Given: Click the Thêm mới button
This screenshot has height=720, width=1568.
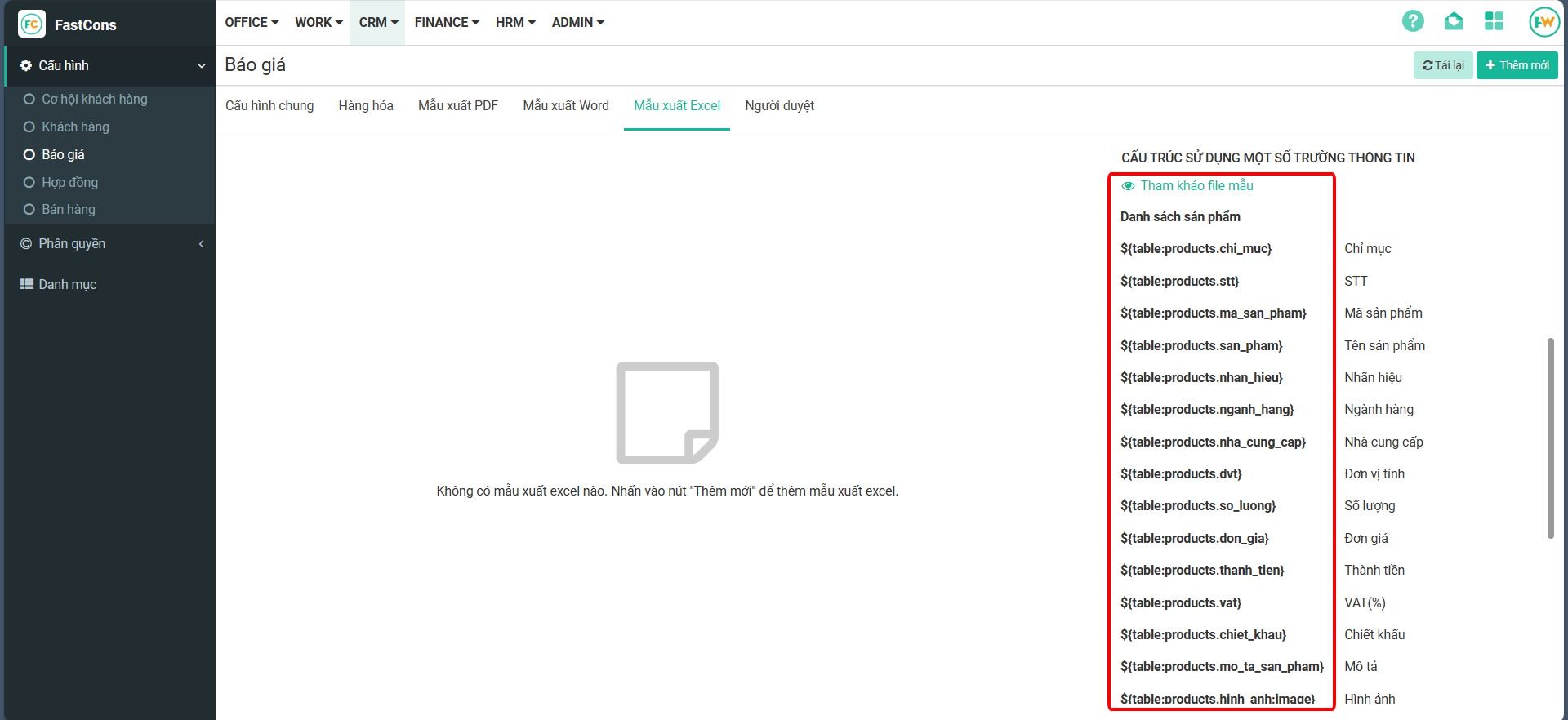Looking at the screenshot, I should (x=1517, y=65).
